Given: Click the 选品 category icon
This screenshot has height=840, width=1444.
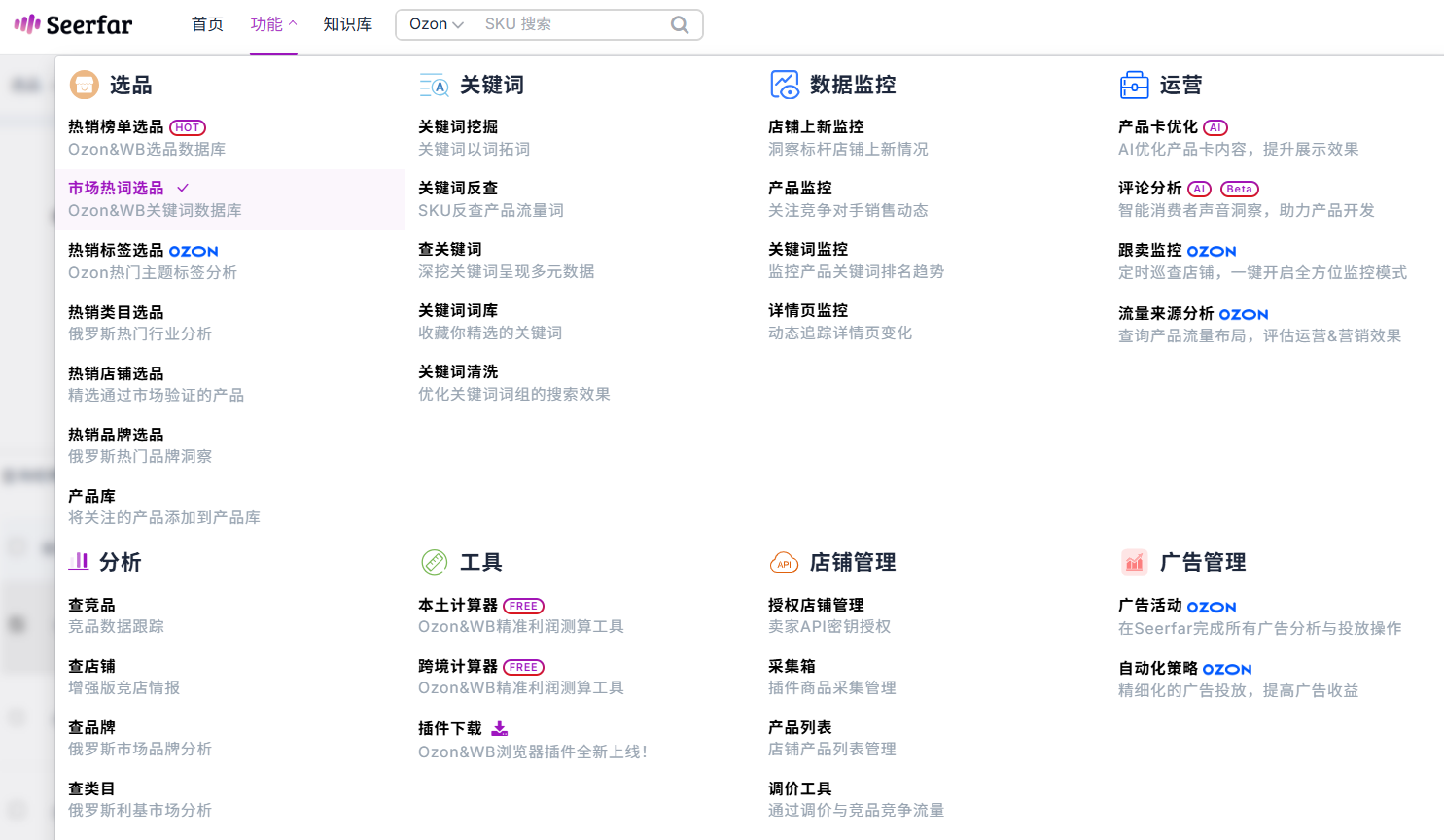Looking at the screenshot, I should 85,86.
